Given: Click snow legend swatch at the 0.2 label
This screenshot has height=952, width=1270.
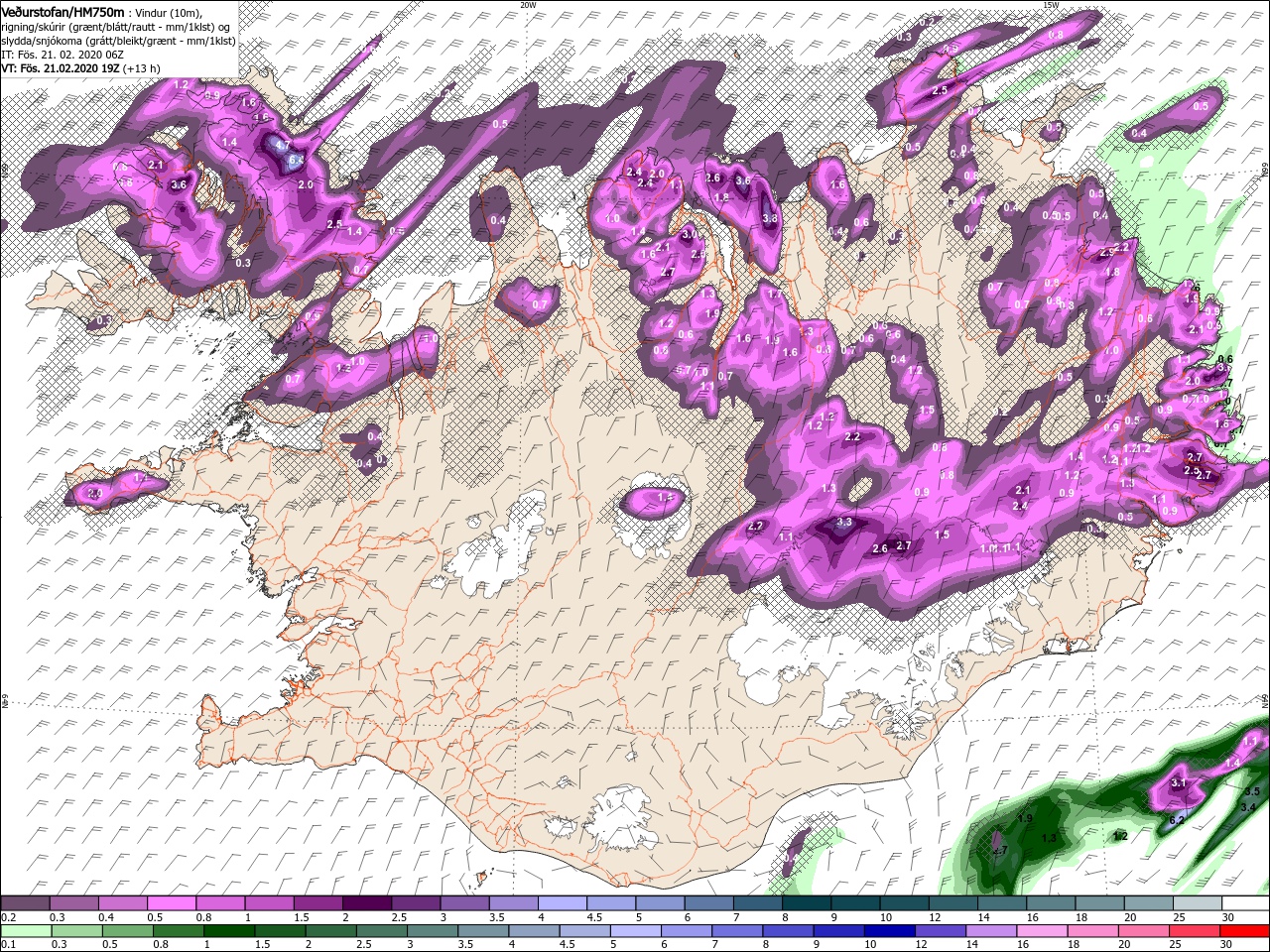Looking at the screenshot, I should click(x=25, y=903).
